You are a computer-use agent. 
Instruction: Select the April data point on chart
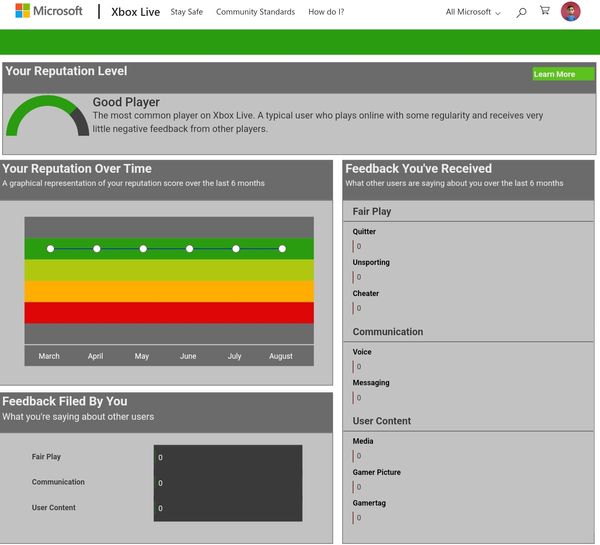click(97, 249)
